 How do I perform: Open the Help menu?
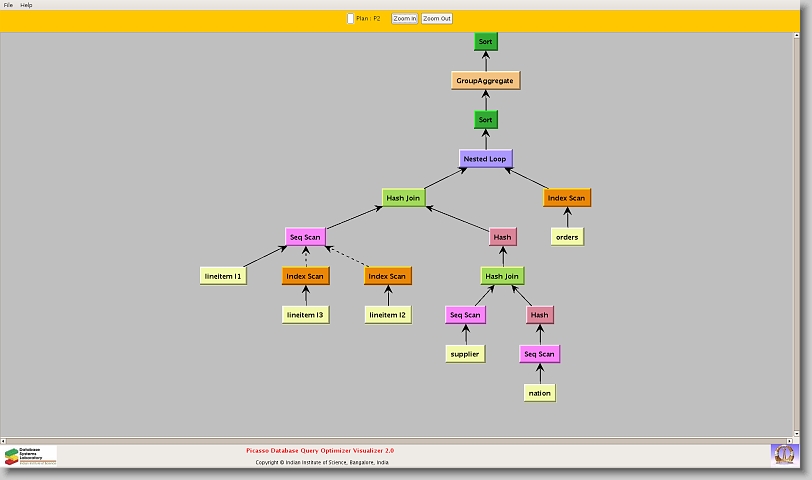(27, 5)
